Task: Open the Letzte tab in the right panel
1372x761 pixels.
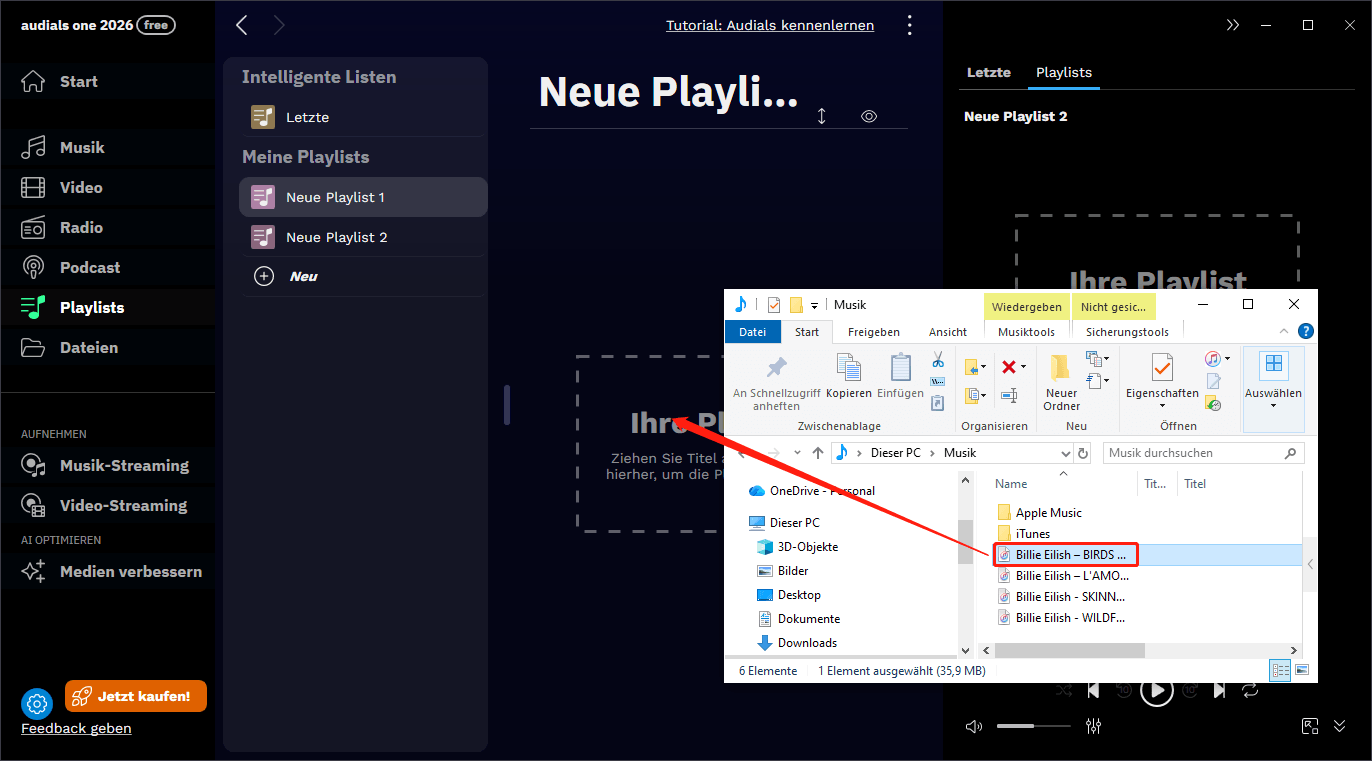Action: pos(988,72)
